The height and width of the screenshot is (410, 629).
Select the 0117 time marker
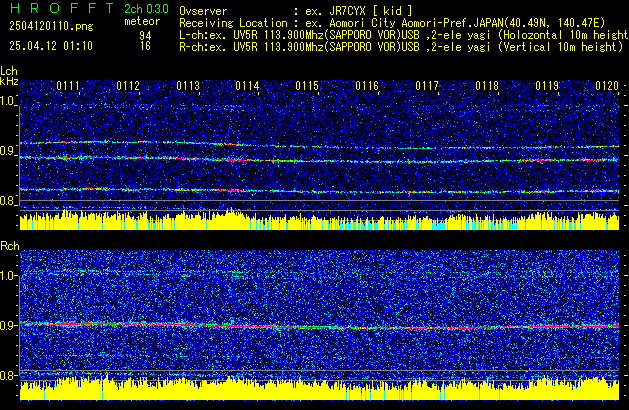click(427, 86)
